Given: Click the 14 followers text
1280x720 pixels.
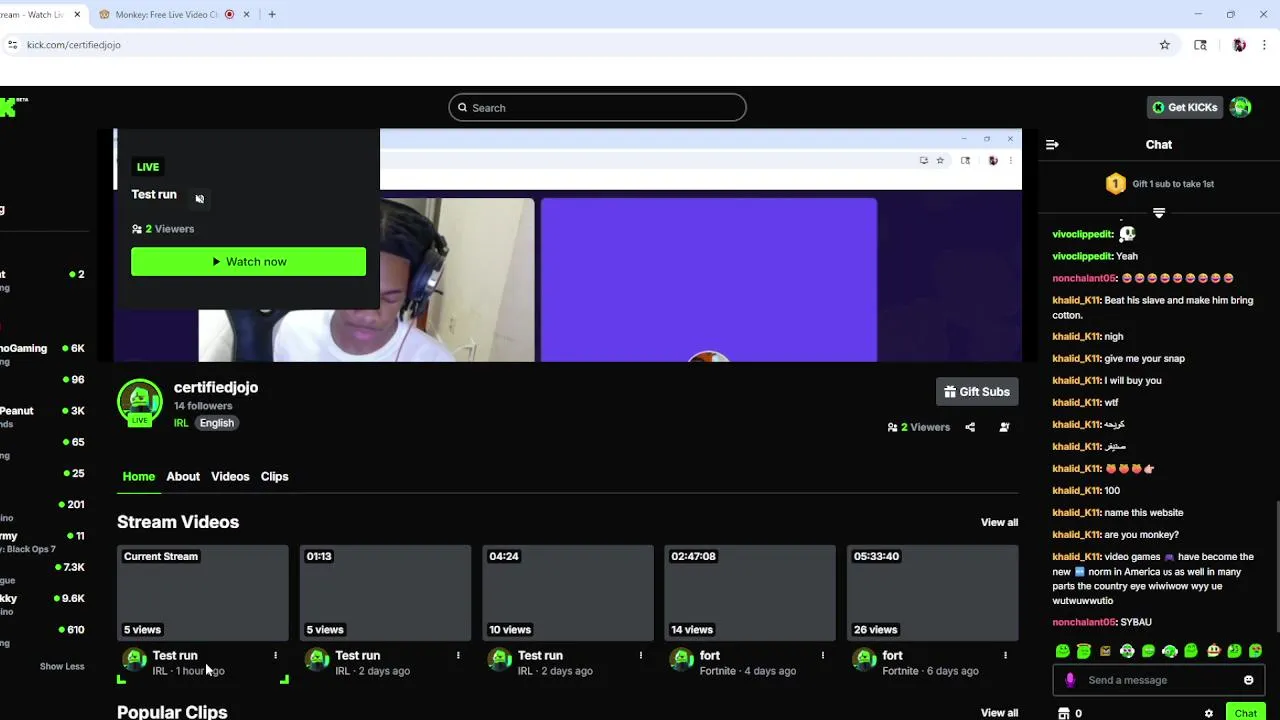Looking at the screenshot, I should coord(203,406).
